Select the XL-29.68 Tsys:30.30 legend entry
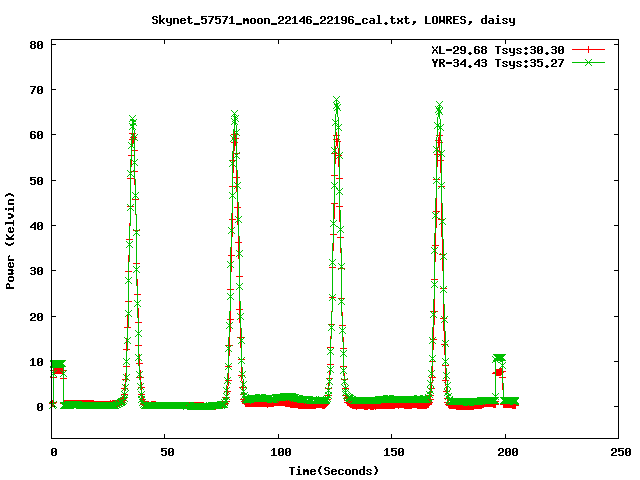This screenshot has height=480, width=640. pyautogui.click(x=498, y=50)
